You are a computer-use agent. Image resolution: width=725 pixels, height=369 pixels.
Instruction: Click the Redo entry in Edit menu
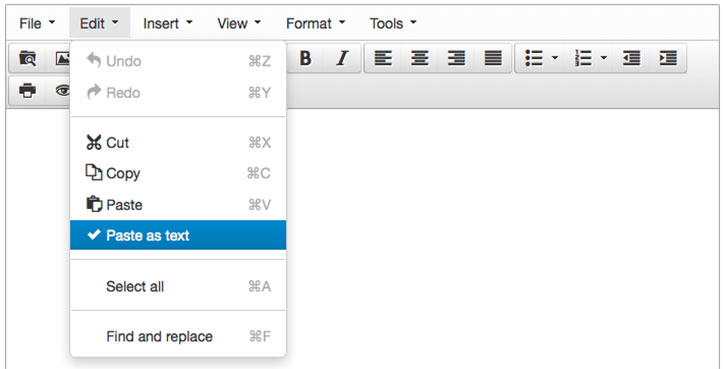point(178,92)
